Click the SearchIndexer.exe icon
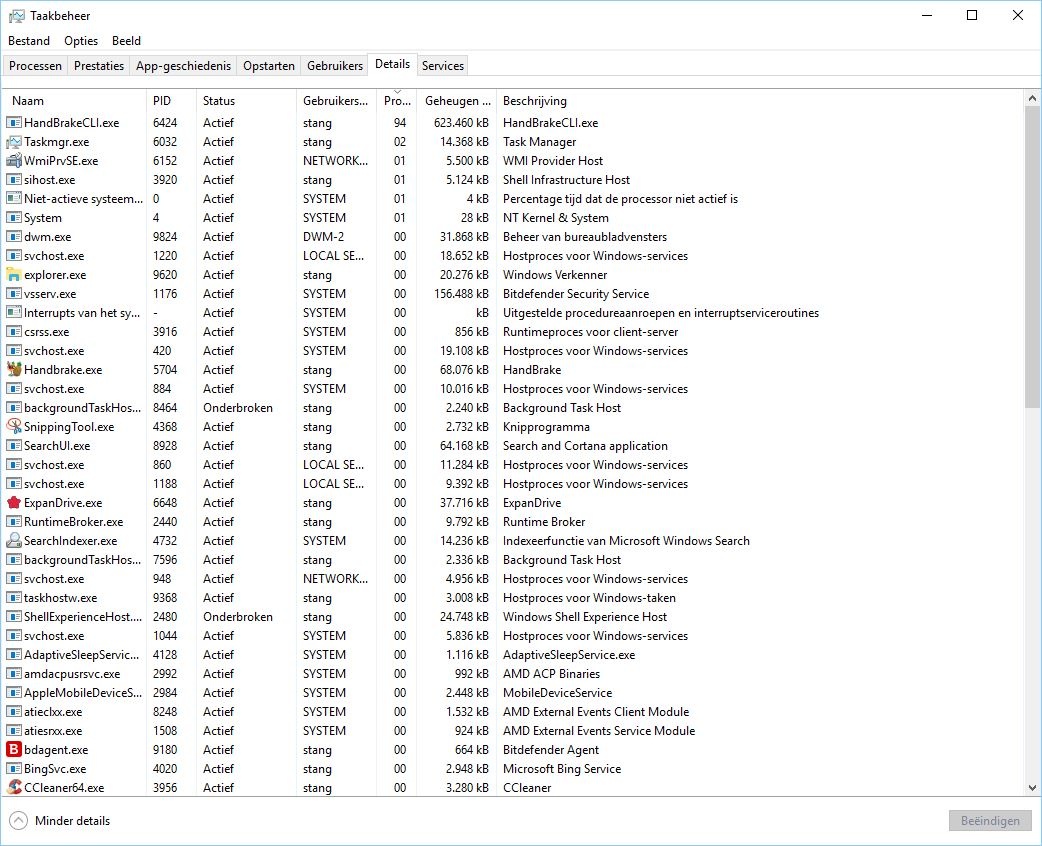 pos(13,541)
